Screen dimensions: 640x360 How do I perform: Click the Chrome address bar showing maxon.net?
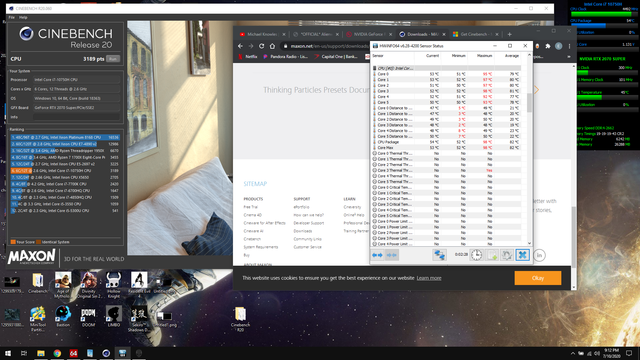tap(326, 46)
